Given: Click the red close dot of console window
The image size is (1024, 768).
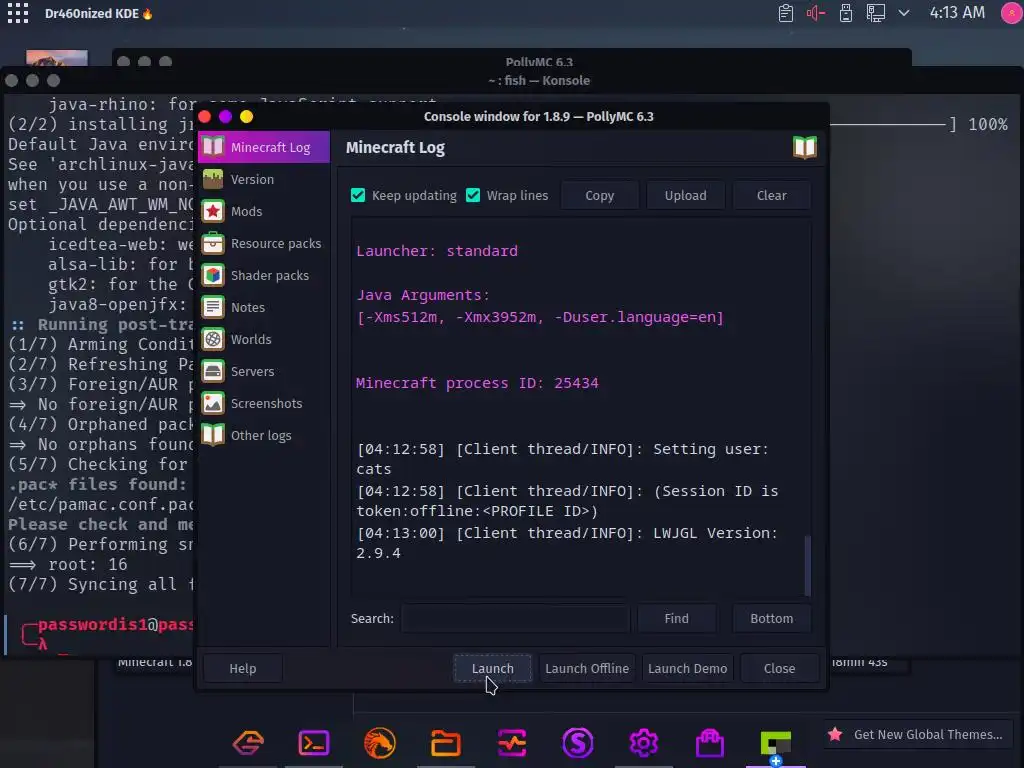Looking at the screenshot, I should pyautogui.click(x=204, y=116).
